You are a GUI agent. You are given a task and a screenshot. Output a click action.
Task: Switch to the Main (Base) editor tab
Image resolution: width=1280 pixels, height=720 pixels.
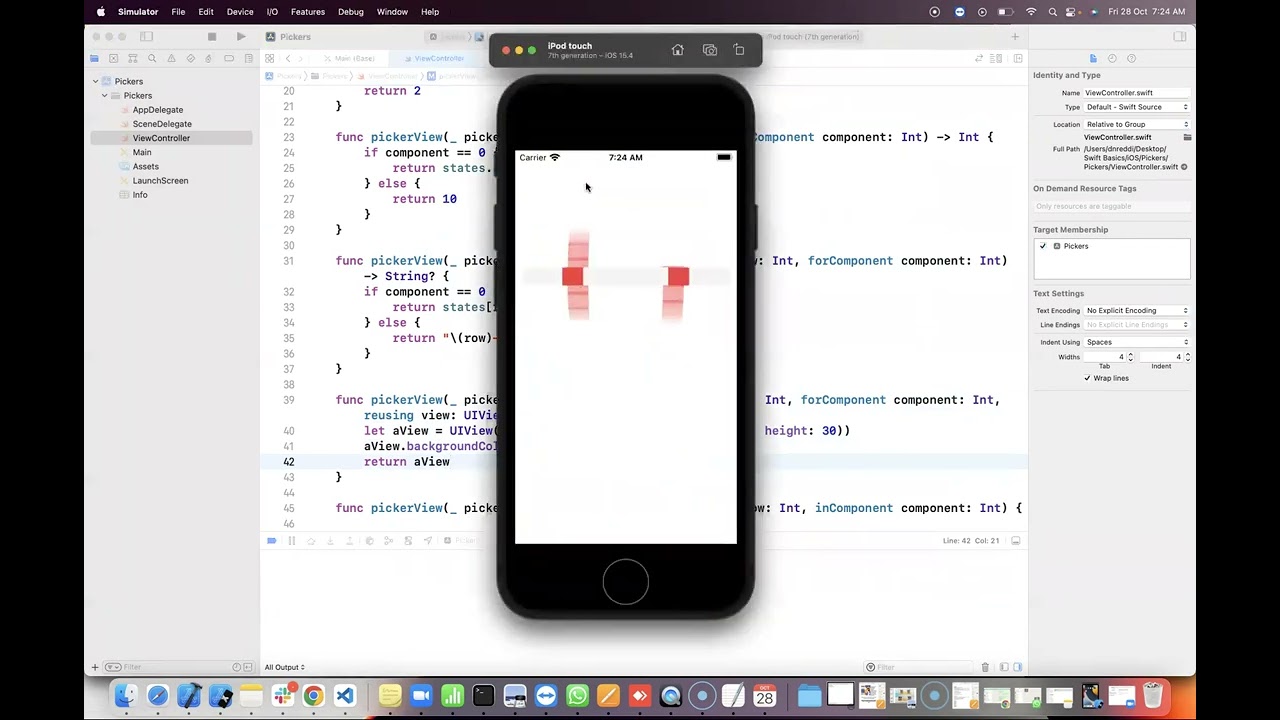pos(351,59)
